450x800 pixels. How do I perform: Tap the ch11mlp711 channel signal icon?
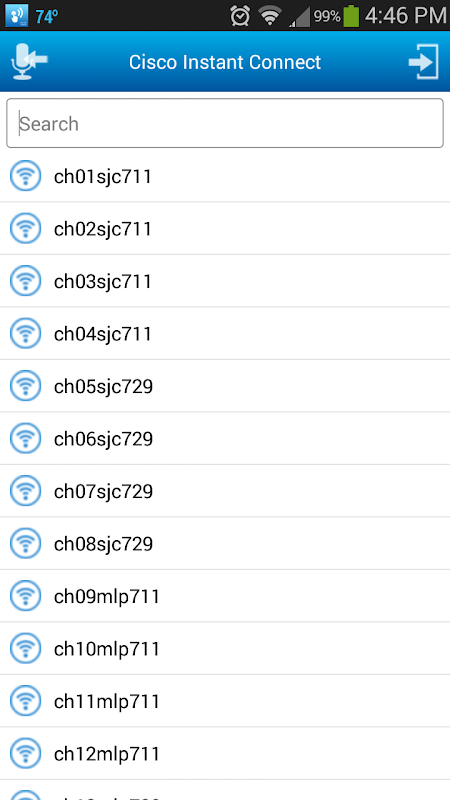pyautogui.click(x=26, y=701)
